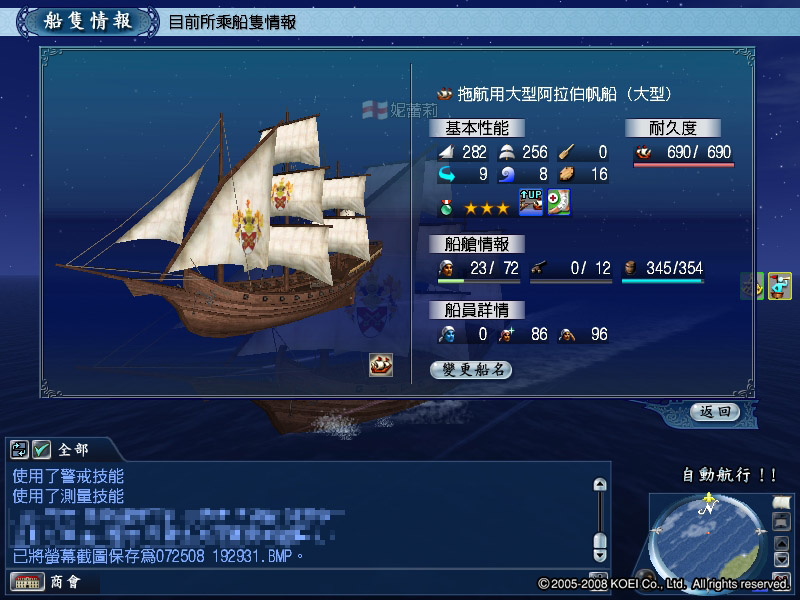This screenshot has height=600, width=800.
Task: Open the 商會 guild building icon
Action: (28, 582)
